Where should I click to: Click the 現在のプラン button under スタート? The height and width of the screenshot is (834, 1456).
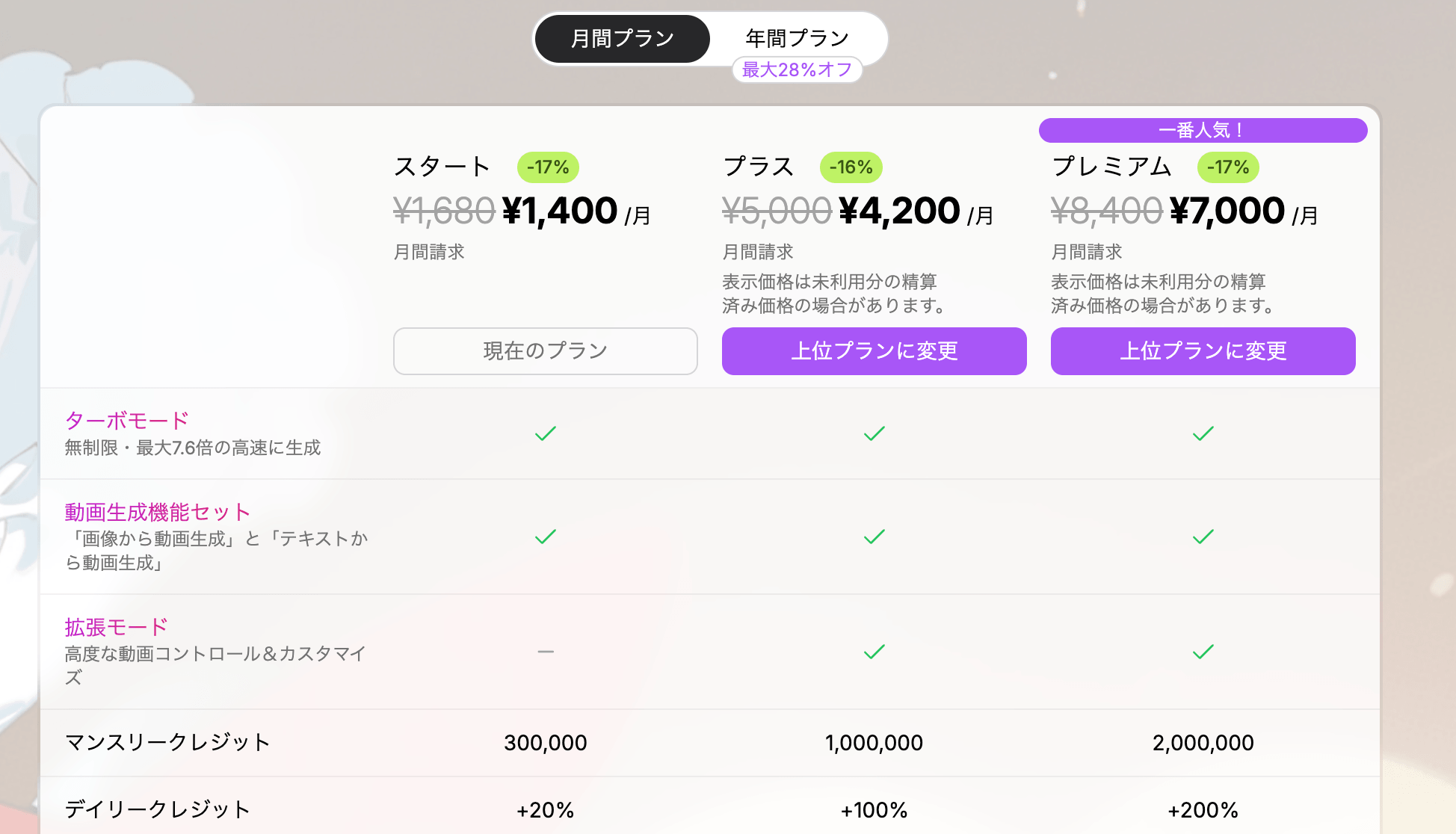coord(545,350)
